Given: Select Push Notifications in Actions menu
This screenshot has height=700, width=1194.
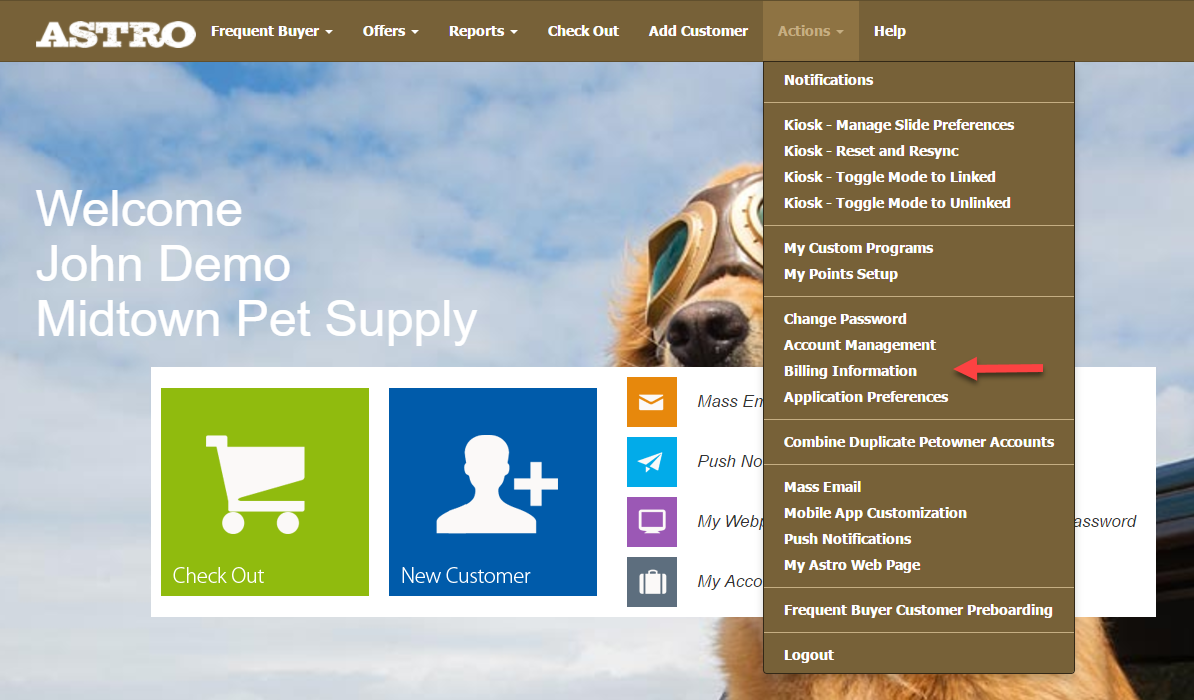Looking at the screenshot, I should [848, 539].
